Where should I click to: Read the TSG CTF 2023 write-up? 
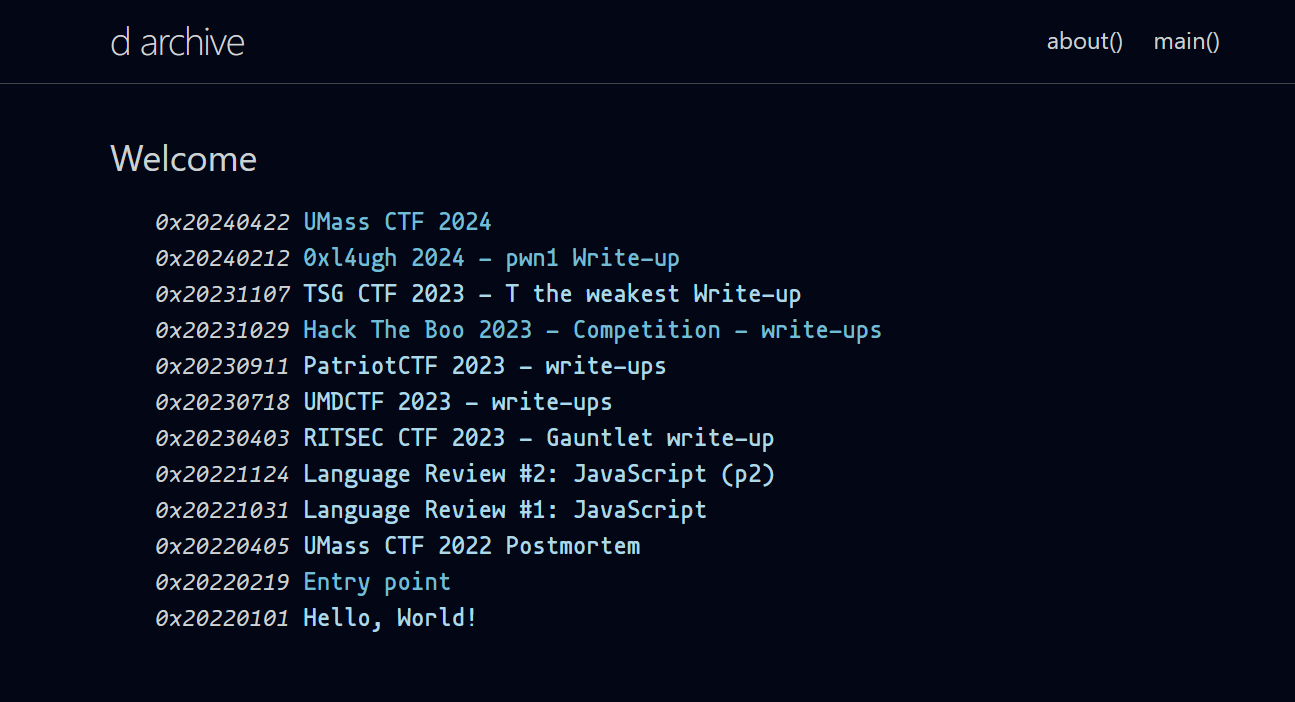pyautogui.click(x=552, y=294)
